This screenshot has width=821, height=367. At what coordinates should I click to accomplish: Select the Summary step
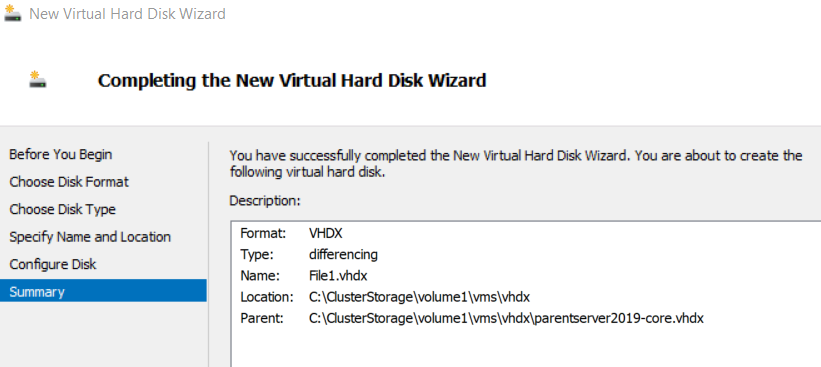tap(103, 291)
